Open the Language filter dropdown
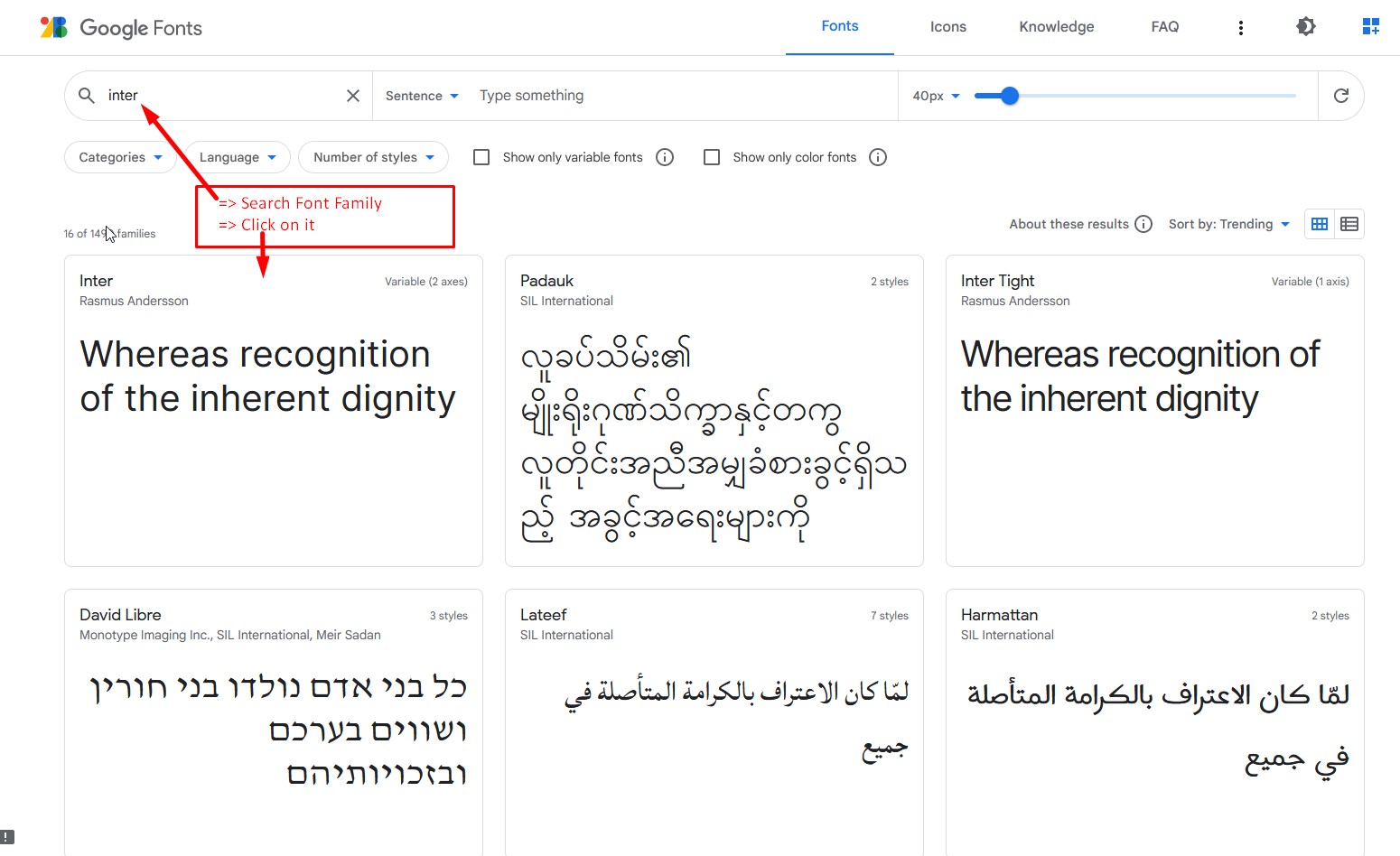The width and height of the screenshot is (1400, 856). [238, 157]
